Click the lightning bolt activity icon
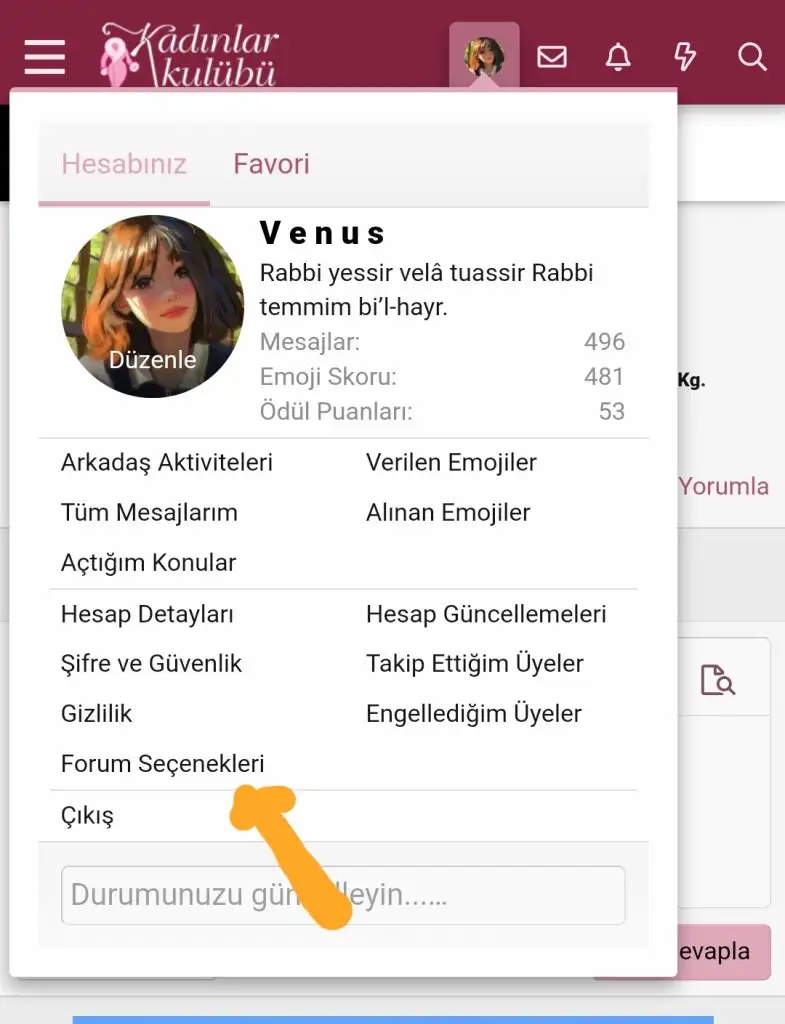Screen dimensions: 785x1024 click(x=684, y=57)
